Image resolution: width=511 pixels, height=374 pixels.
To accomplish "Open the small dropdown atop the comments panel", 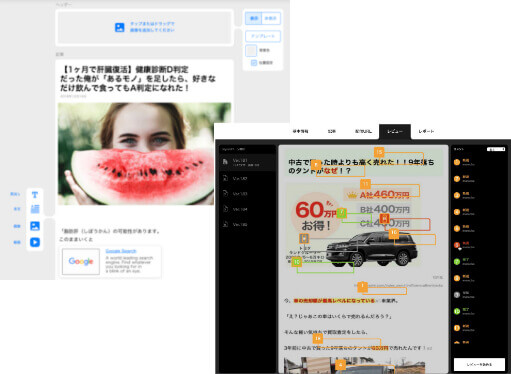I will tap(496, 149).
